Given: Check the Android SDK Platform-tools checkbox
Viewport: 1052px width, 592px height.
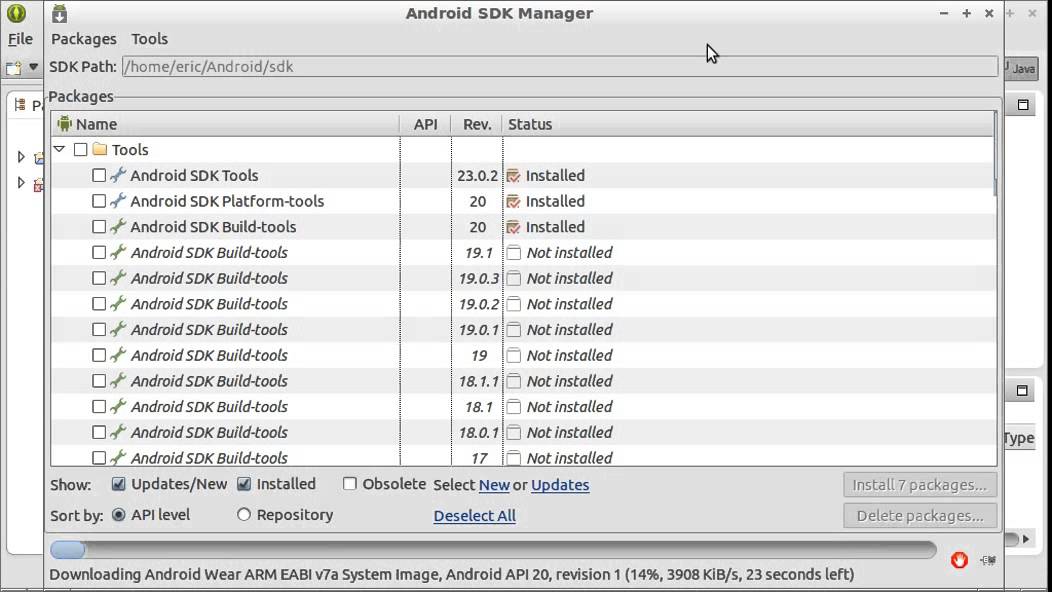Looking at the screenshot, I should 99,201.
